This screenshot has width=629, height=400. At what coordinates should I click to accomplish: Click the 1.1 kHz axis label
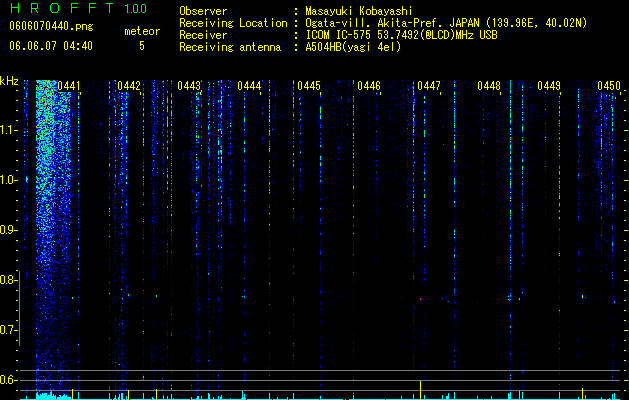click(9, 130)
